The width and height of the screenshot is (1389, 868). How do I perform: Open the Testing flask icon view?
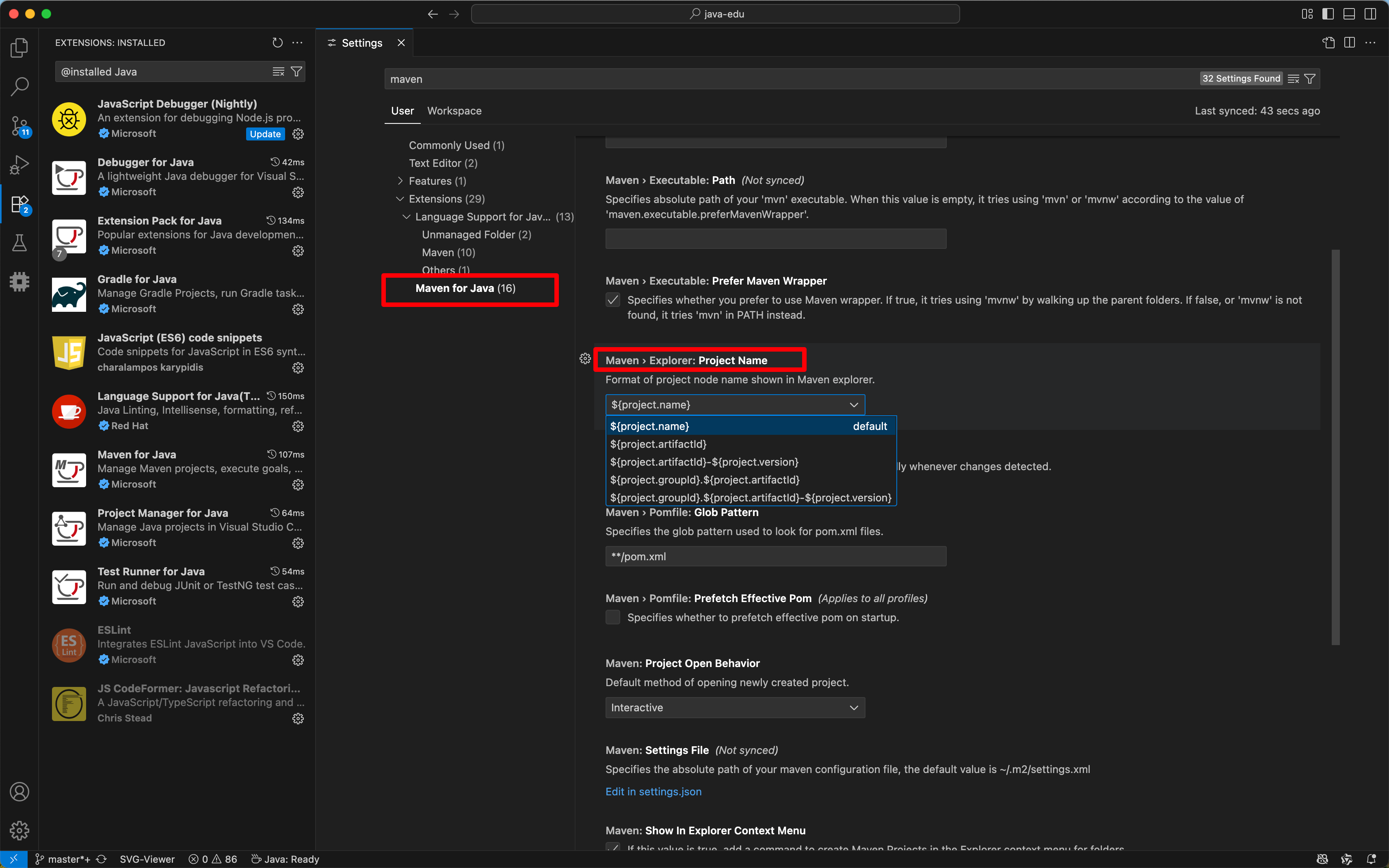tap(19, 243)
